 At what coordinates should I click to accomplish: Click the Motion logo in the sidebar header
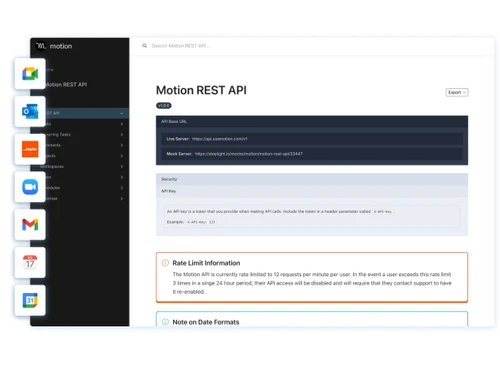point(41,46)
